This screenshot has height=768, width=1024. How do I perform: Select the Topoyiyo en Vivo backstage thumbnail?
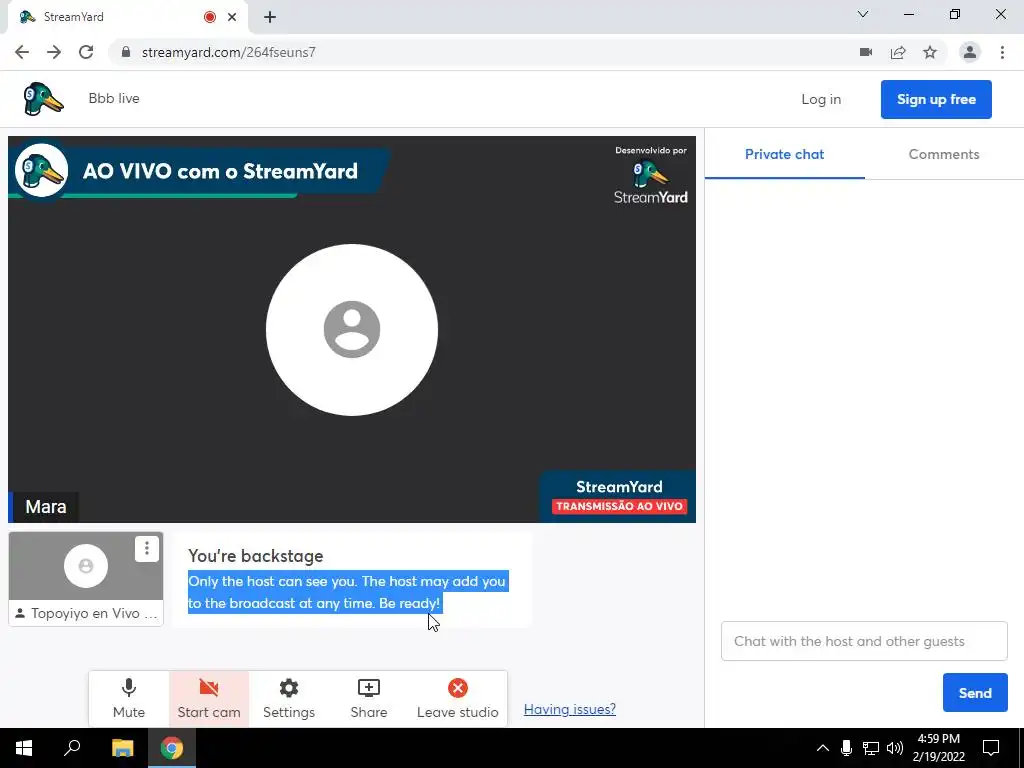point(86,579)
